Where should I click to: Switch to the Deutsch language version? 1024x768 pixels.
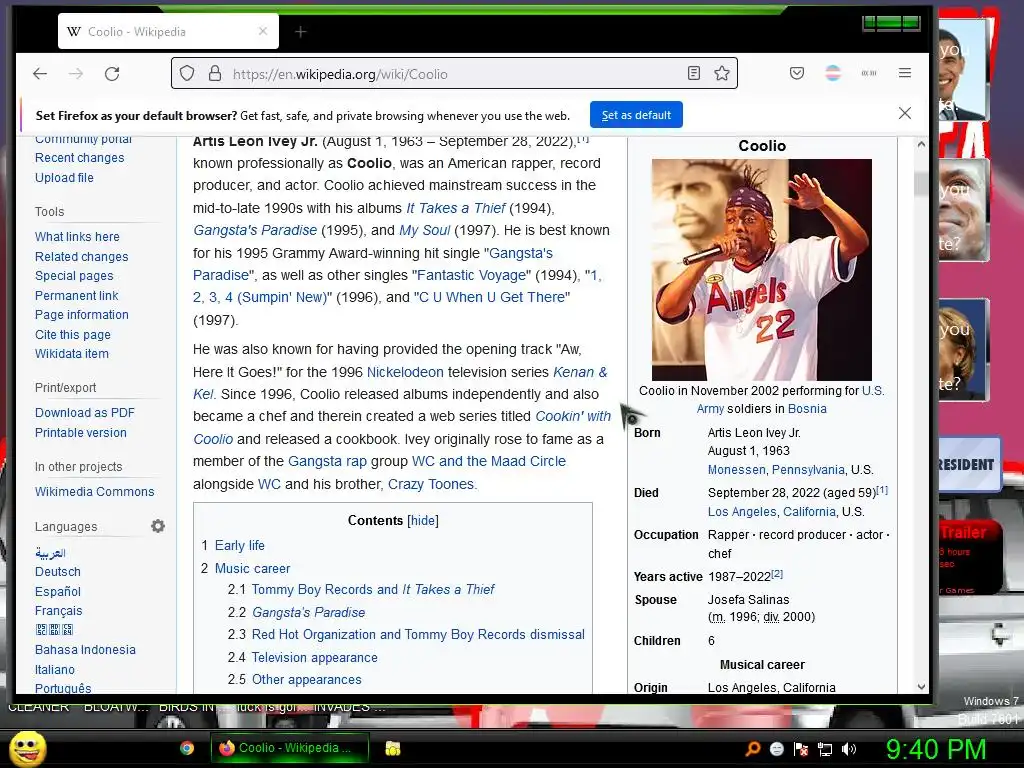point(57,572)
